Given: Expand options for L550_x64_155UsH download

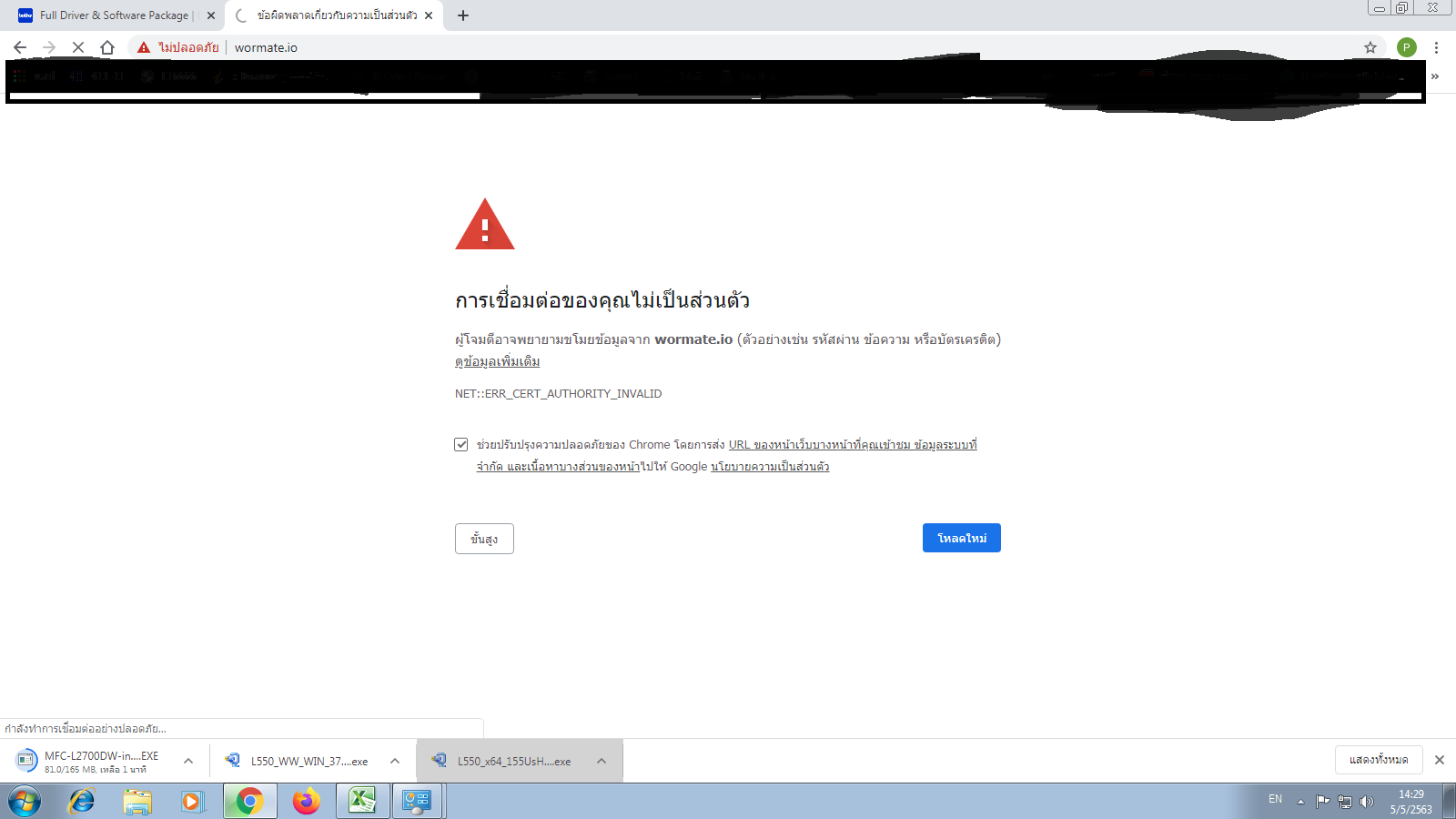Looking at the screenshot, I should (602, 761).
